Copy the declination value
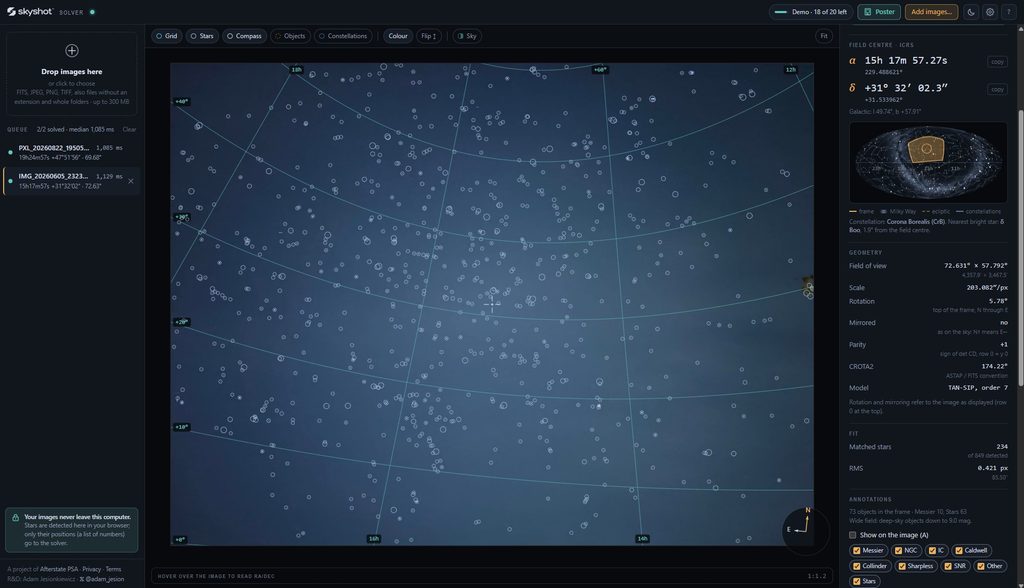The image size is (1024, 588). click(997, 89)
